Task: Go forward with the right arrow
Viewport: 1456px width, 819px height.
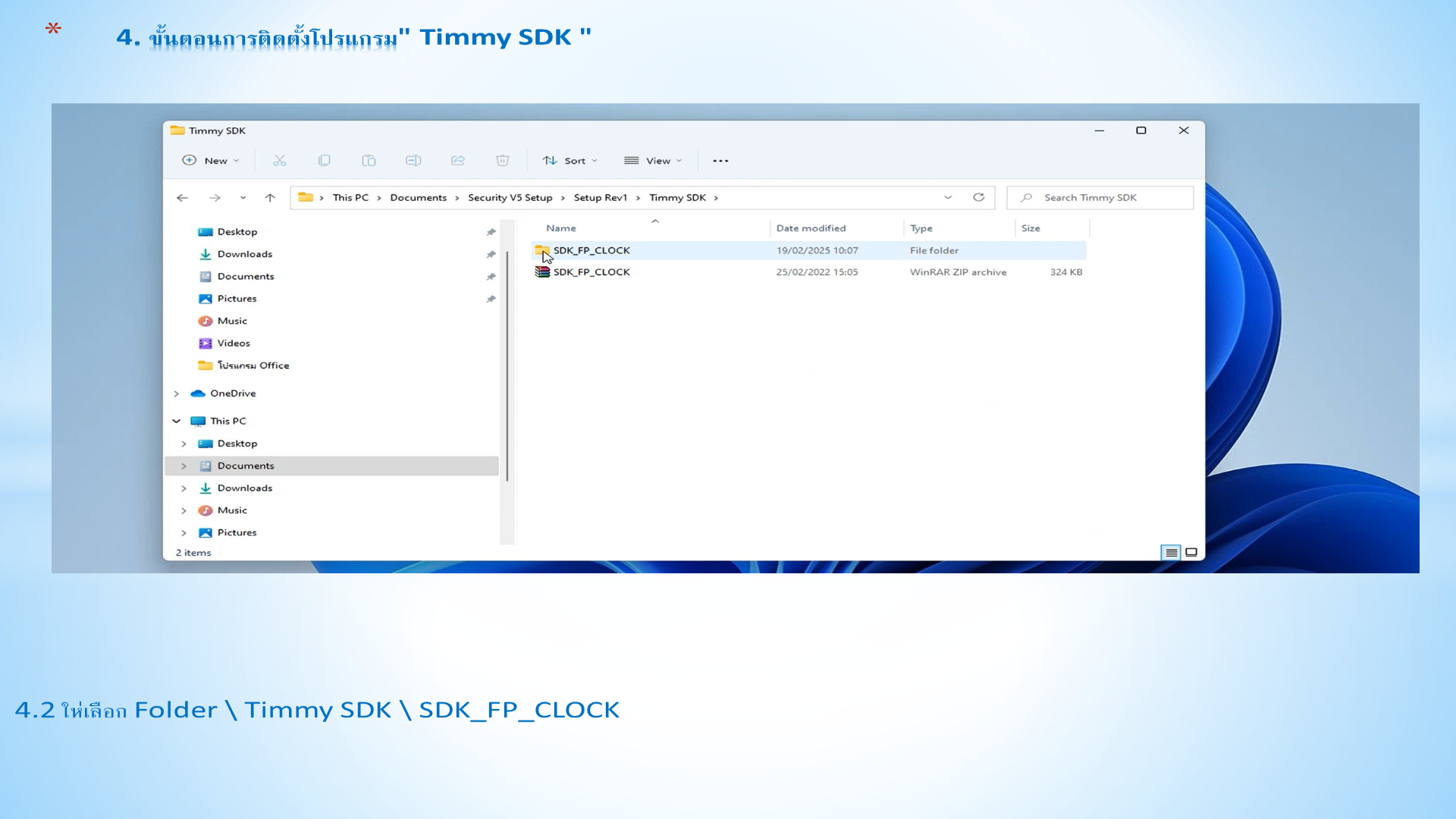Action: pyautogui.click(x=215, y=198)
